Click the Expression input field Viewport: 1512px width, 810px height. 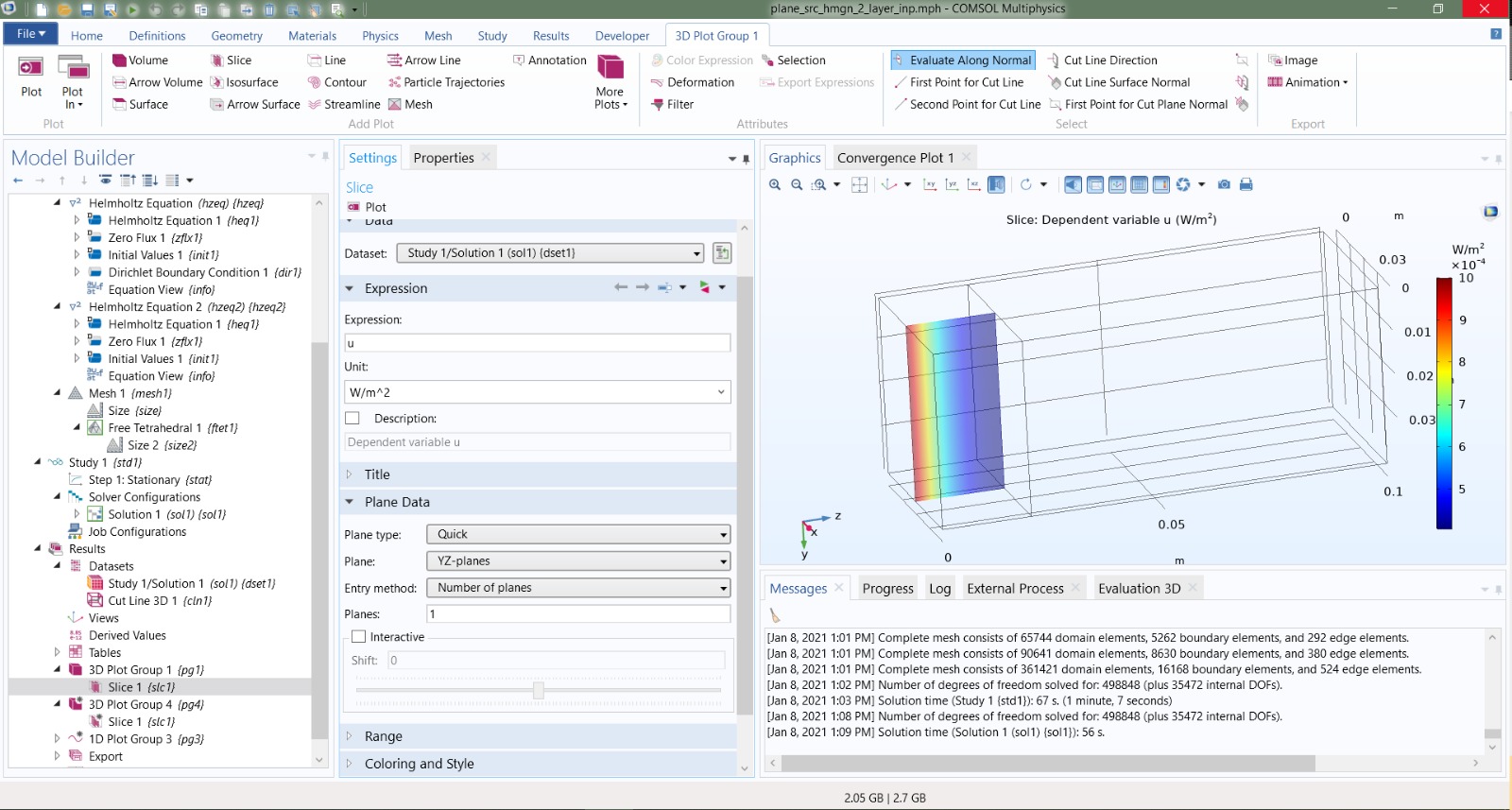tap(537, 343)
